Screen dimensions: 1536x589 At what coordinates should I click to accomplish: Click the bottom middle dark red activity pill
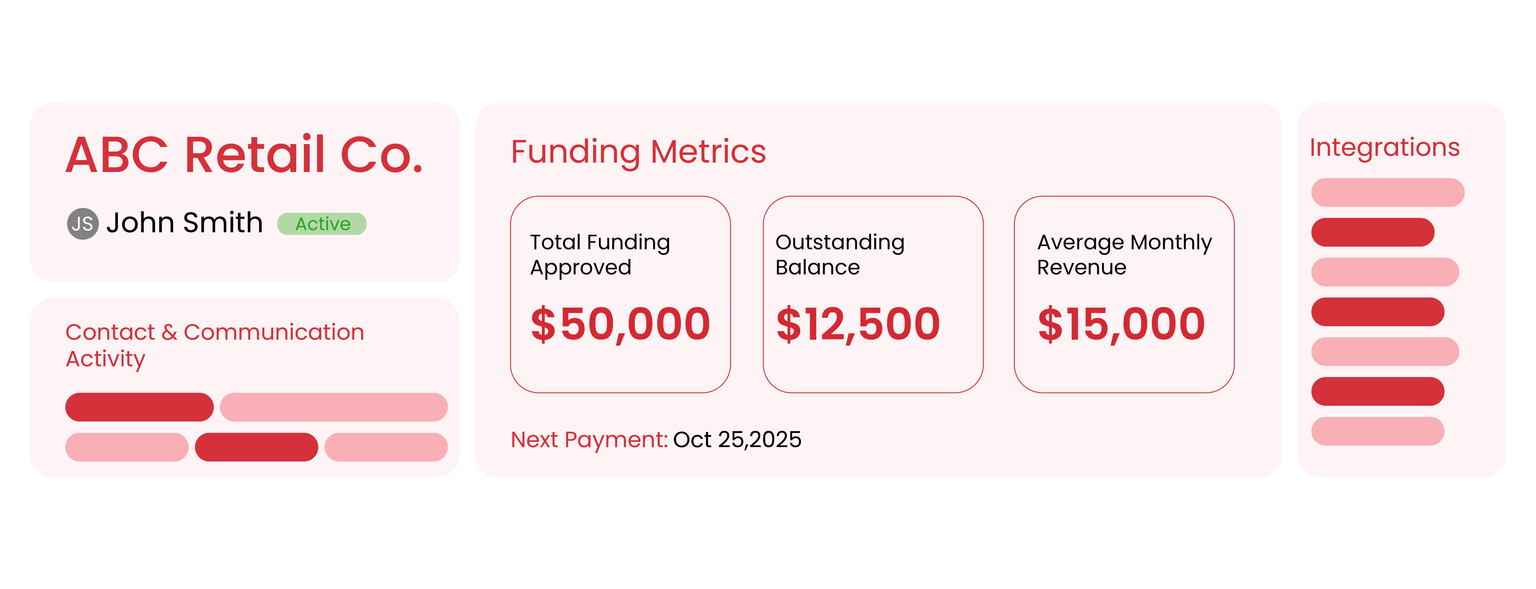[256, 447]
